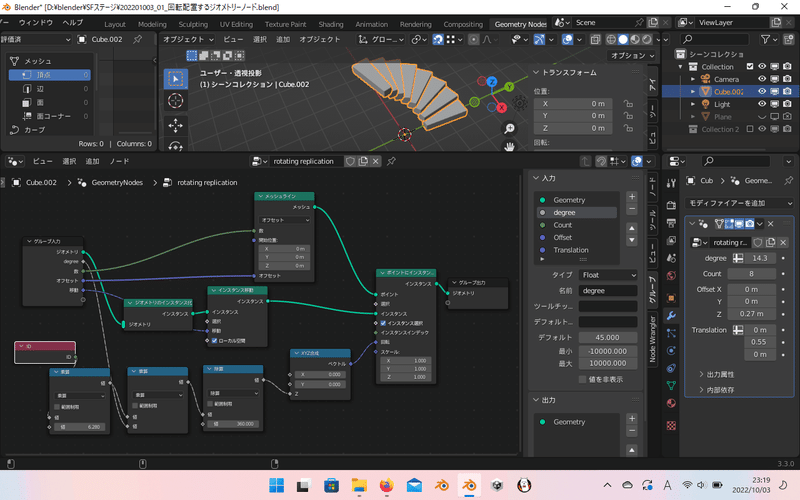Screen dimensions: 800x500
Task: Toggle Collection exclude checkbox in outliner
Action: (x=749, y=66)
